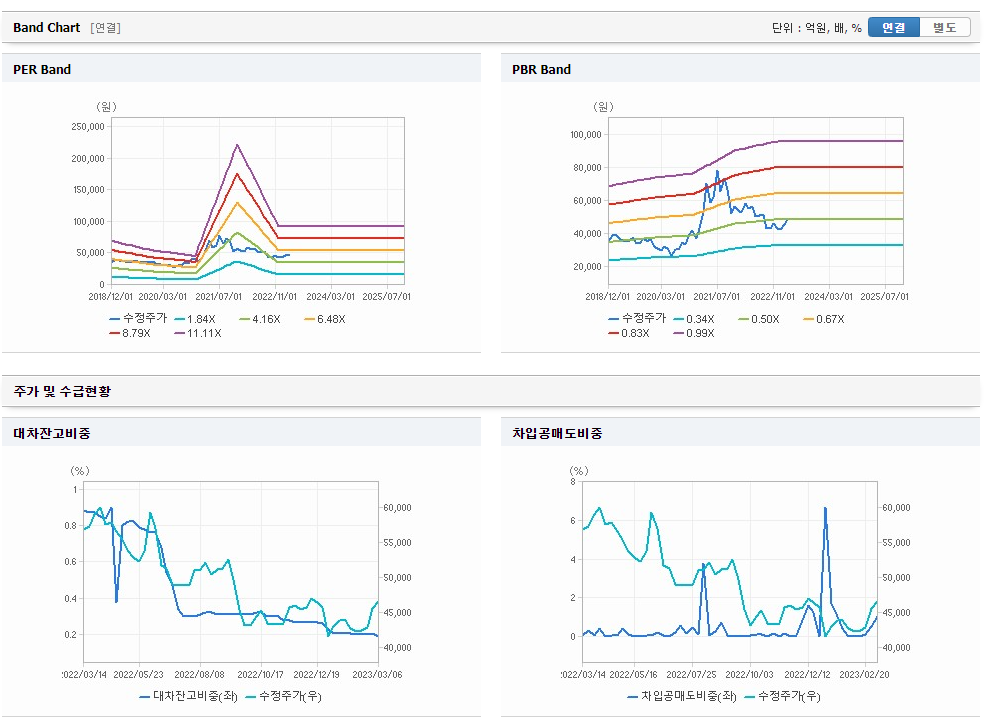Viewport: 993px width, 723px height.
Task: Click the 2023/02/20 date in 차입공매도비중 chart
Action: pyautogui.click(x=864, y=675)
